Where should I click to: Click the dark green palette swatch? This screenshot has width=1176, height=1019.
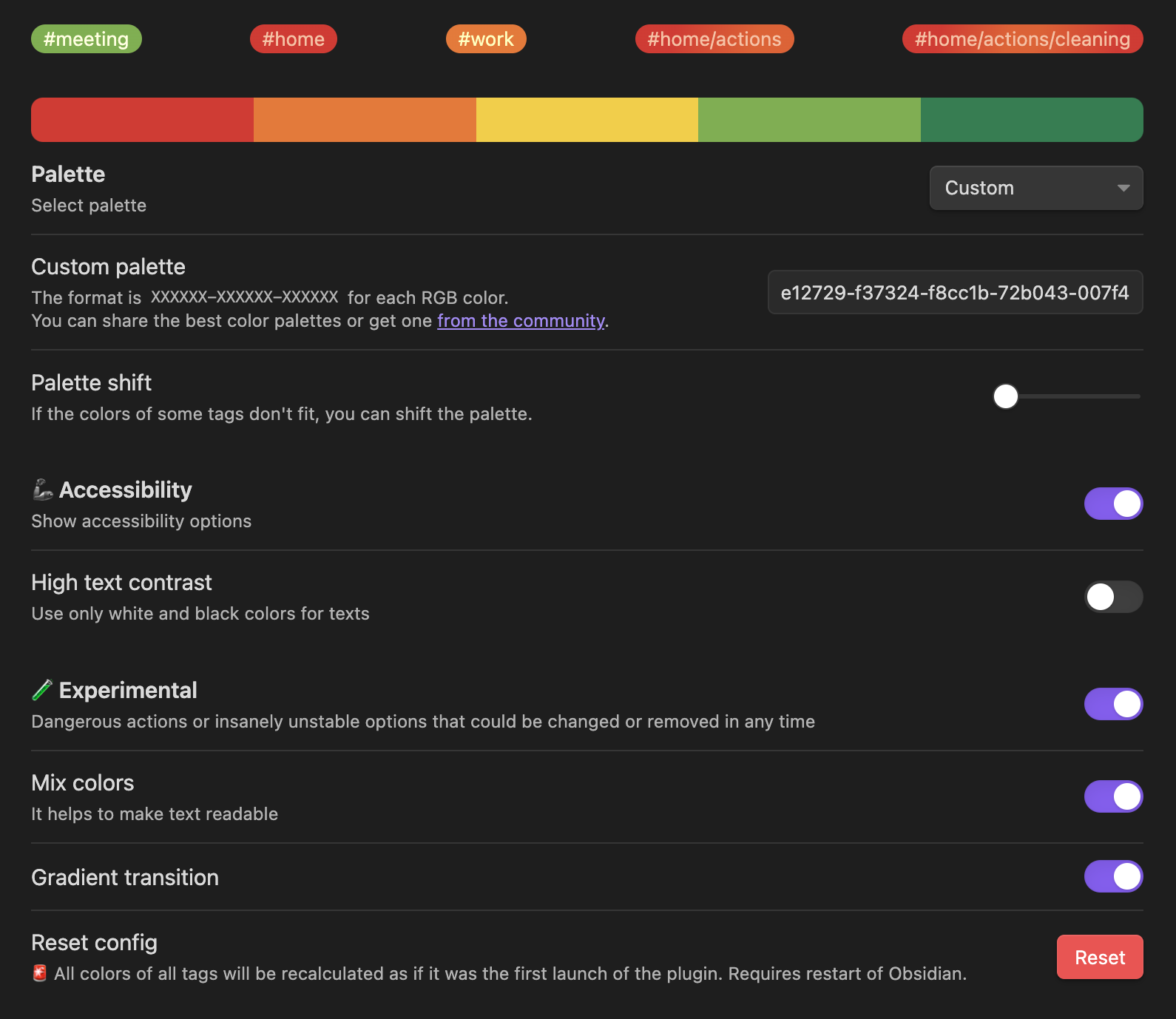1032,120
